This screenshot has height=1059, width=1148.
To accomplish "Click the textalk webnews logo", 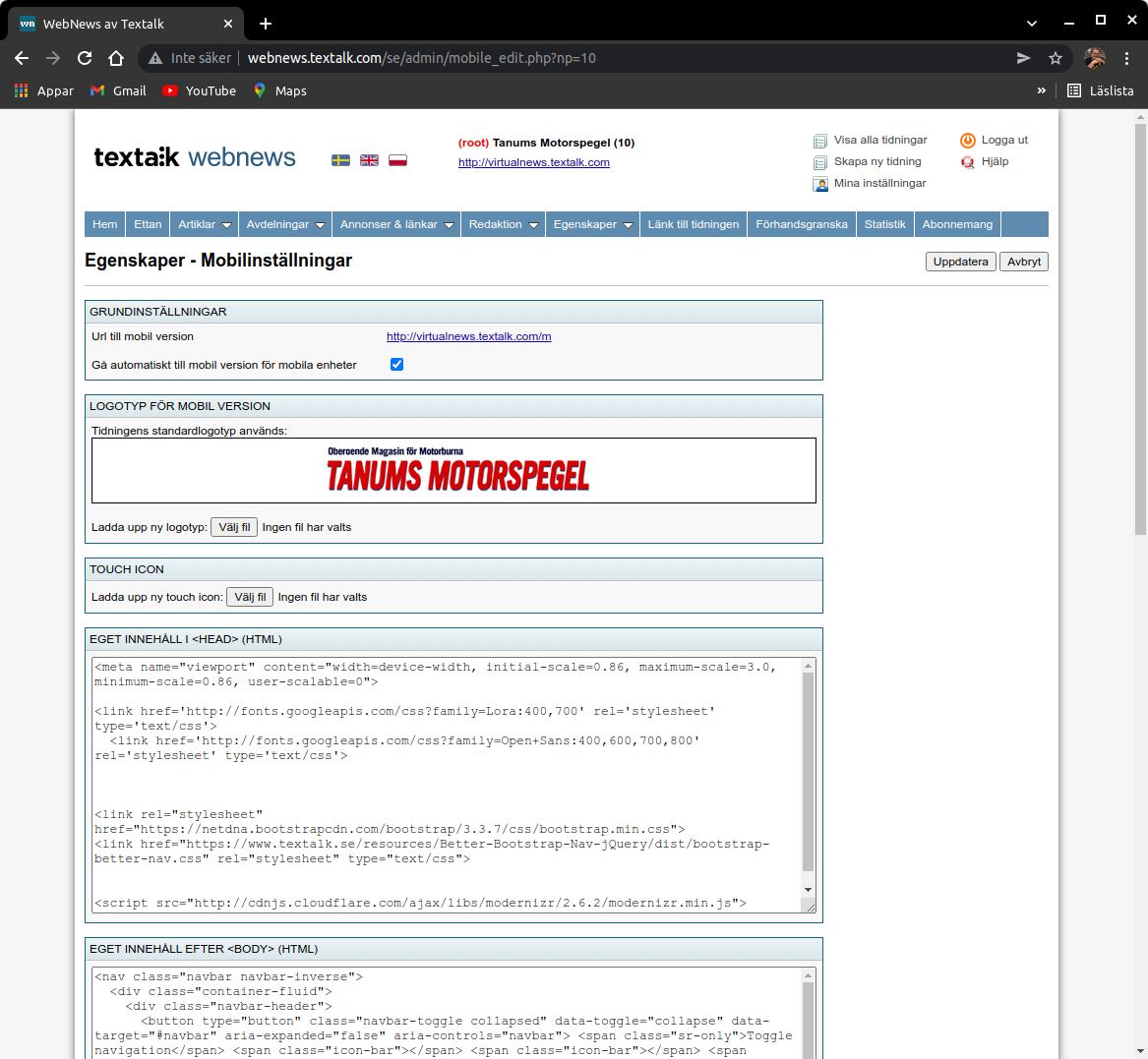I will 195,157.
